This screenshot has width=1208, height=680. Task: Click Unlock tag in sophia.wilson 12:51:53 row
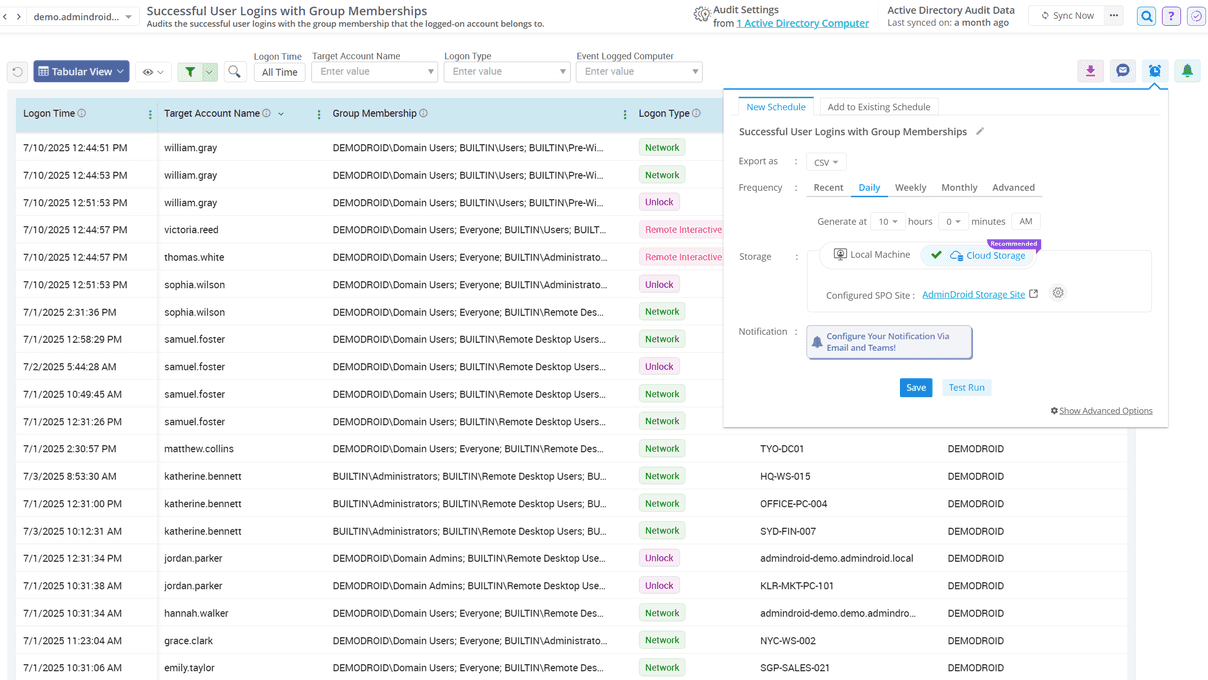point(659,285)
